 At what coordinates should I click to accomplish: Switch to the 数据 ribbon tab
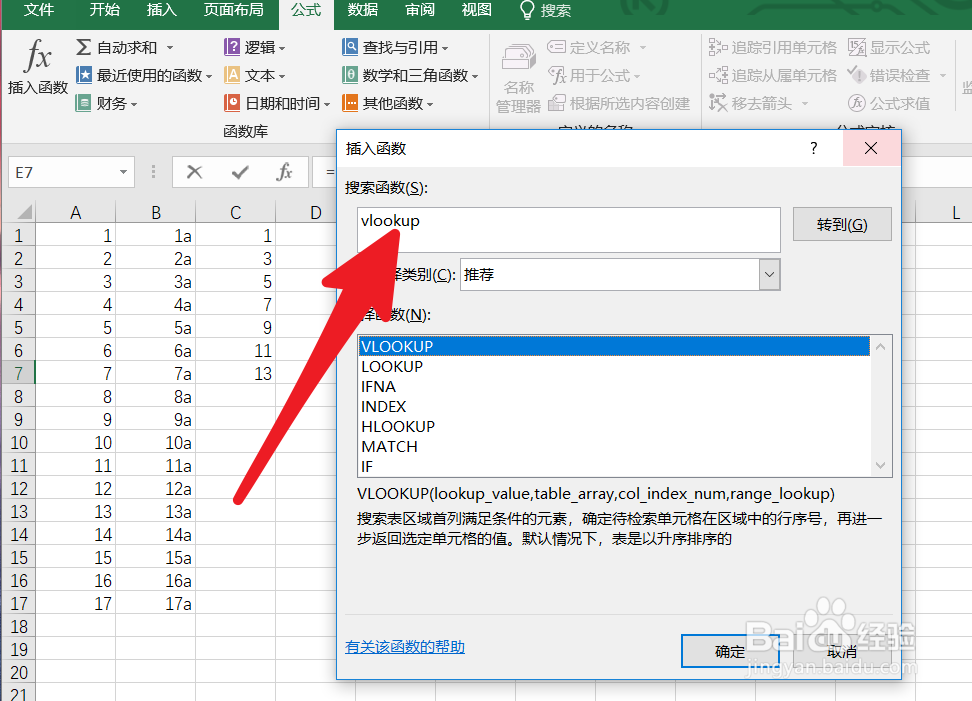[362, 12]
